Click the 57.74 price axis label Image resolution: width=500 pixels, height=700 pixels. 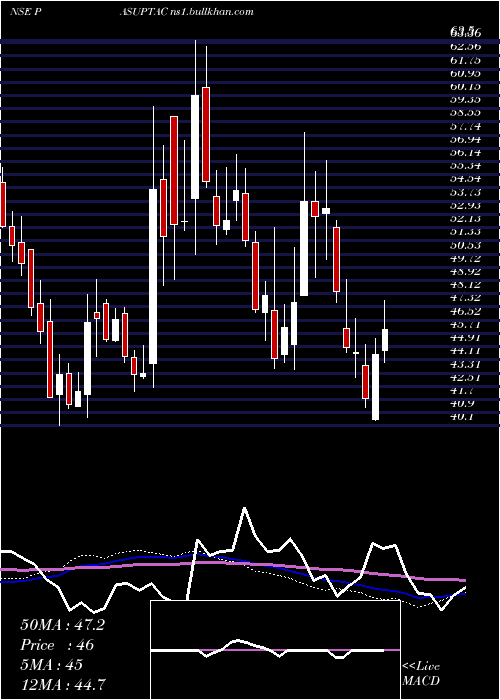click(465, 126)
